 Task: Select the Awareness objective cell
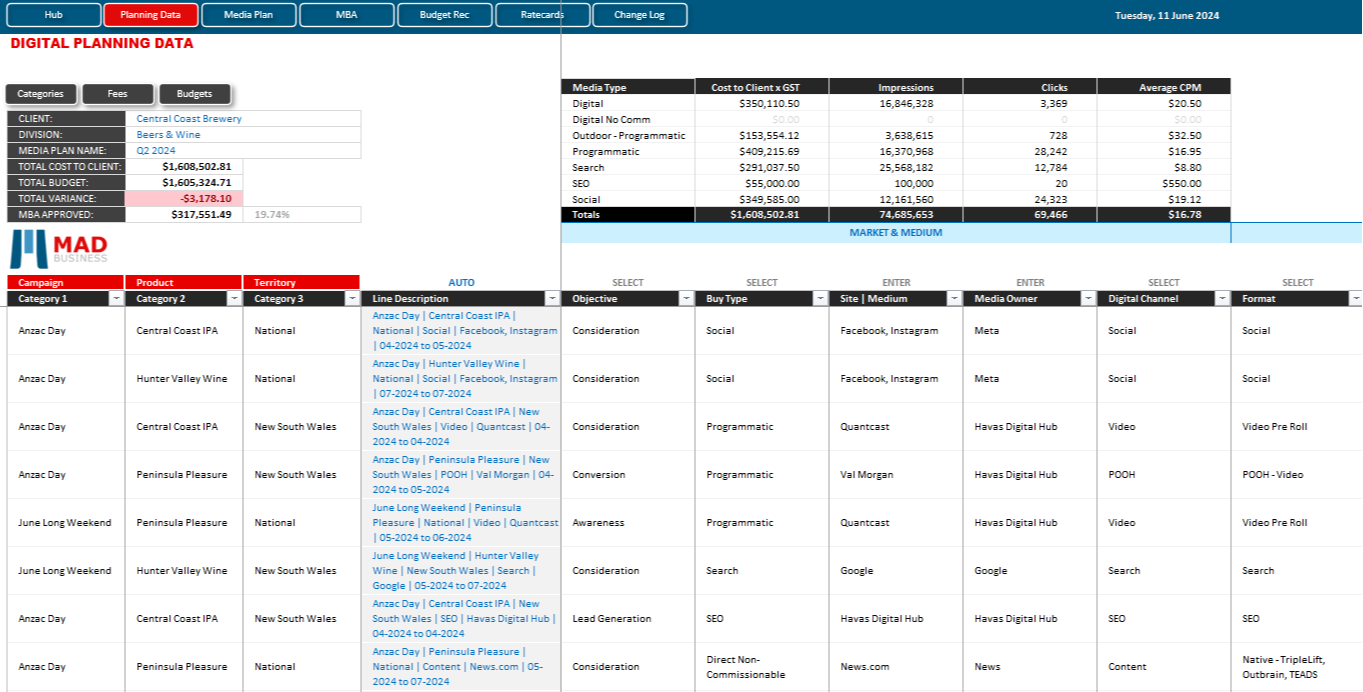click(628, 523)
